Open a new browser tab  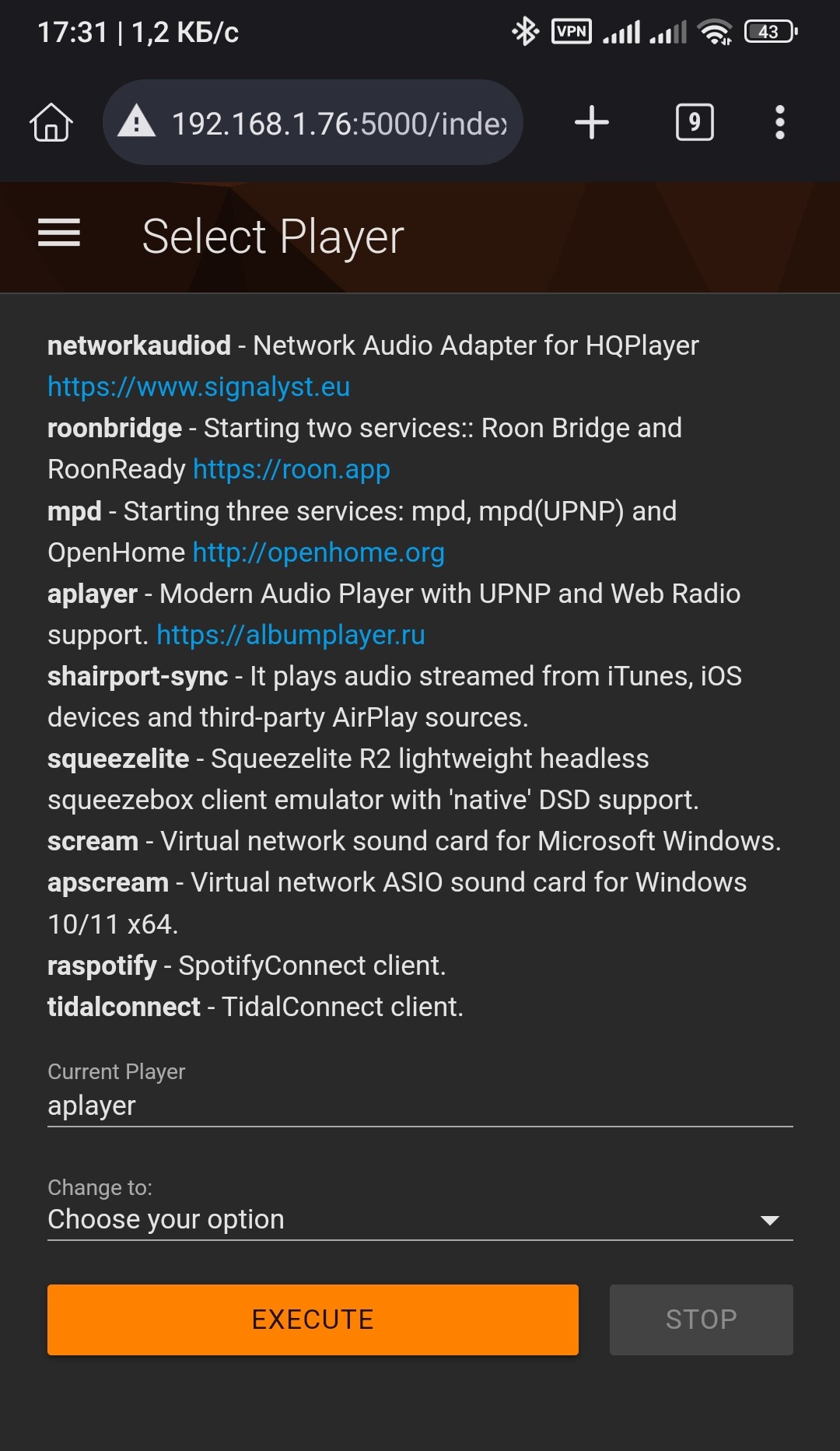click(x=591, y=122)
